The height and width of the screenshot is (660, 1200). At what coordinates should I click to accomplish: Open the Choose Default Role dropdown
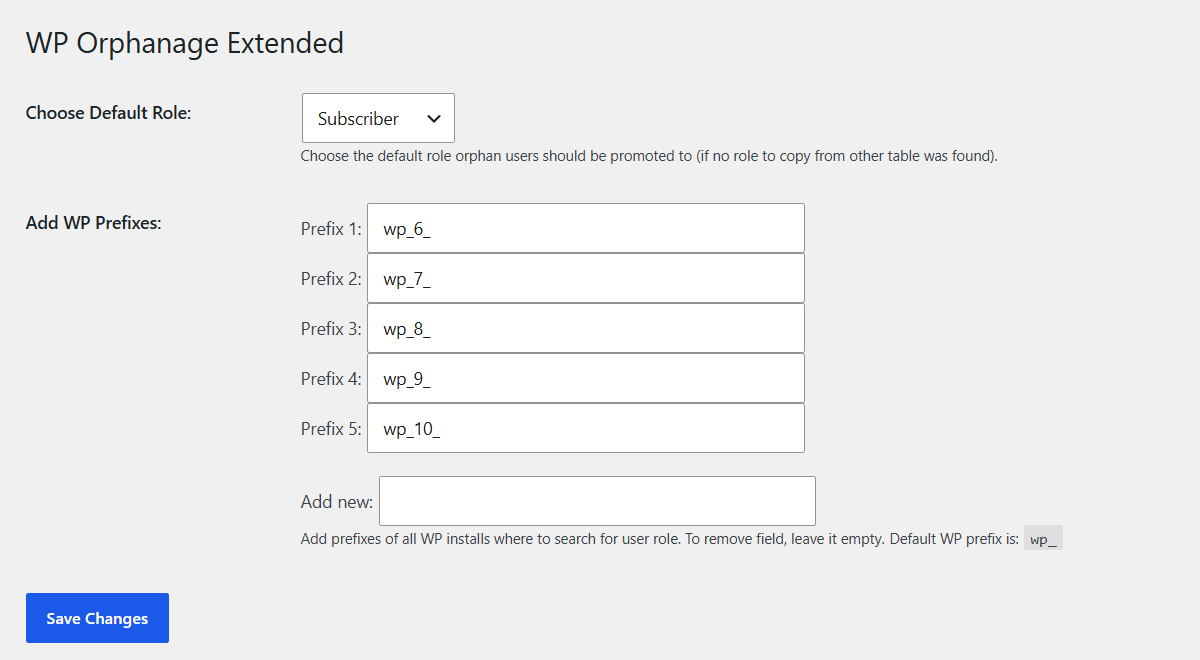pyautogui.click(x=378, y=118)
